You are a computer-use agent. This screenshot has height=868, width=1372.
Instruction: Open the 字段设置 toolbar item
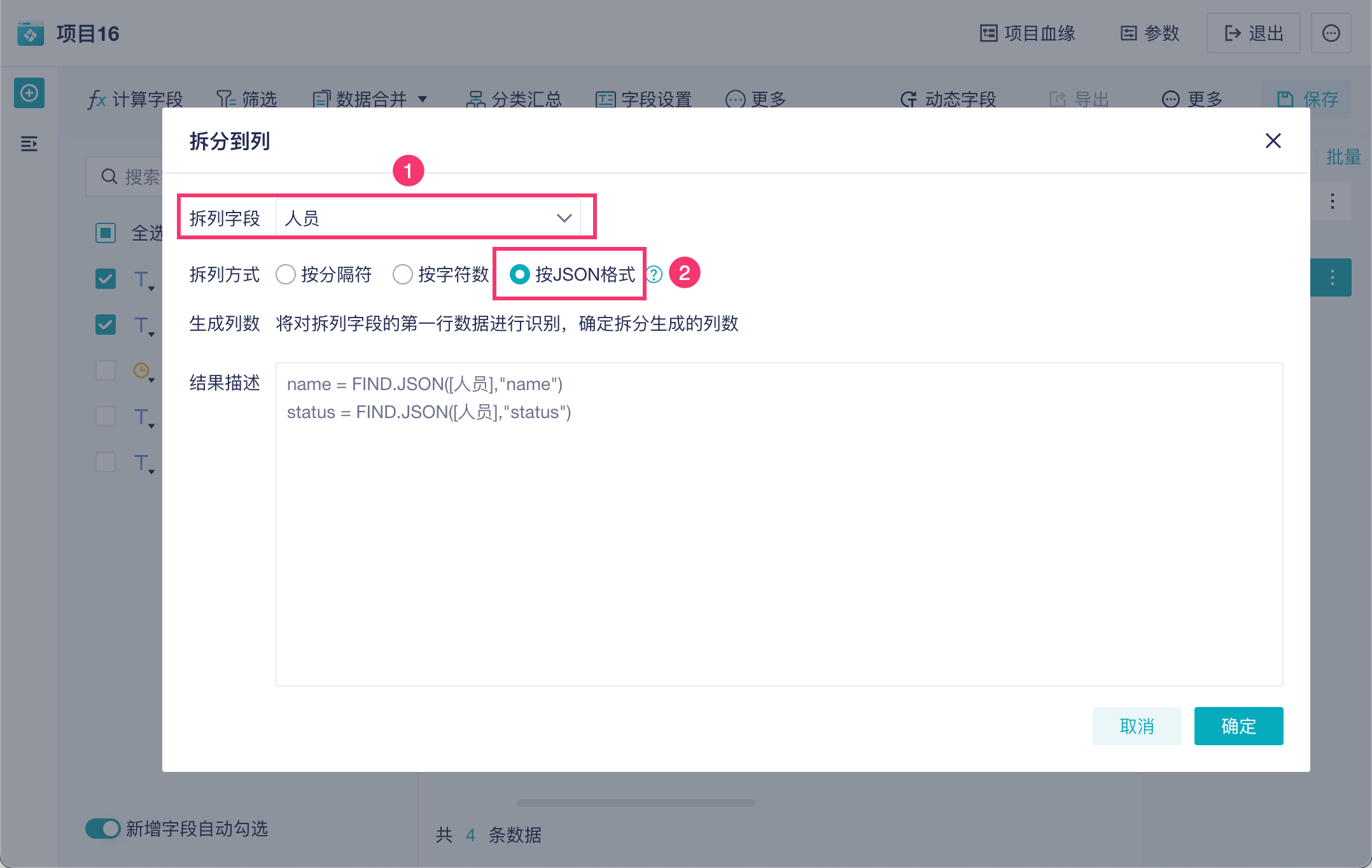click(643, 99)
